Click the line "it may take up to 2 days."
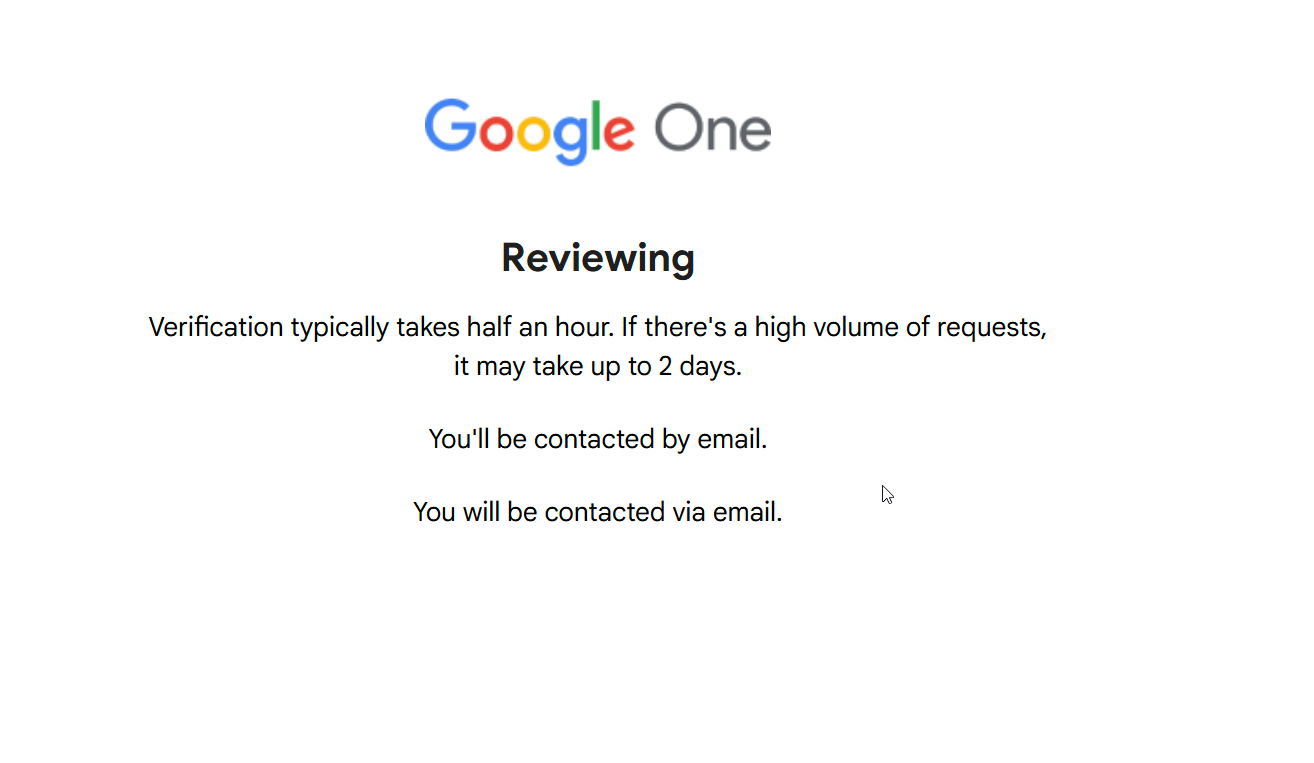Viewport: 1314px width, 763px height. pos(598,366)
